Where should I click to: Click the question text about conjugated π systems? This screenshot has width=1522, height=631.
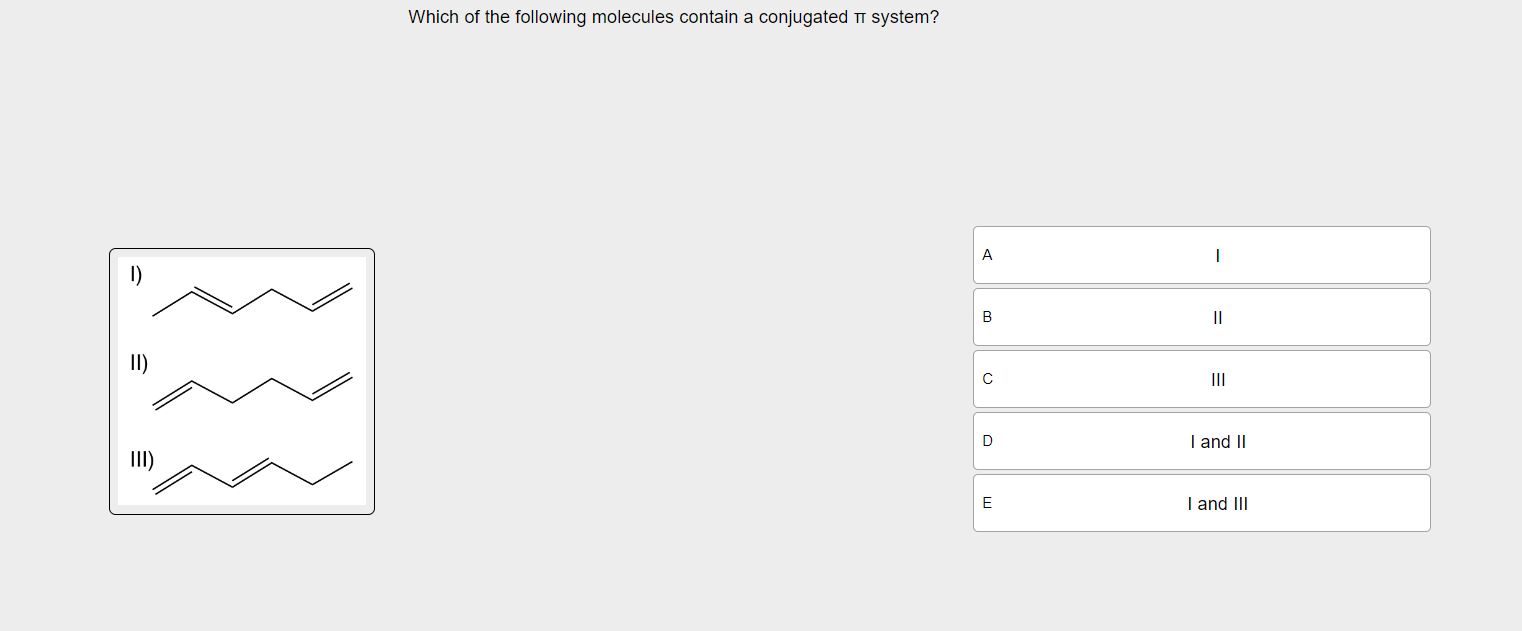pyautogui.click(x=673, y=17)
